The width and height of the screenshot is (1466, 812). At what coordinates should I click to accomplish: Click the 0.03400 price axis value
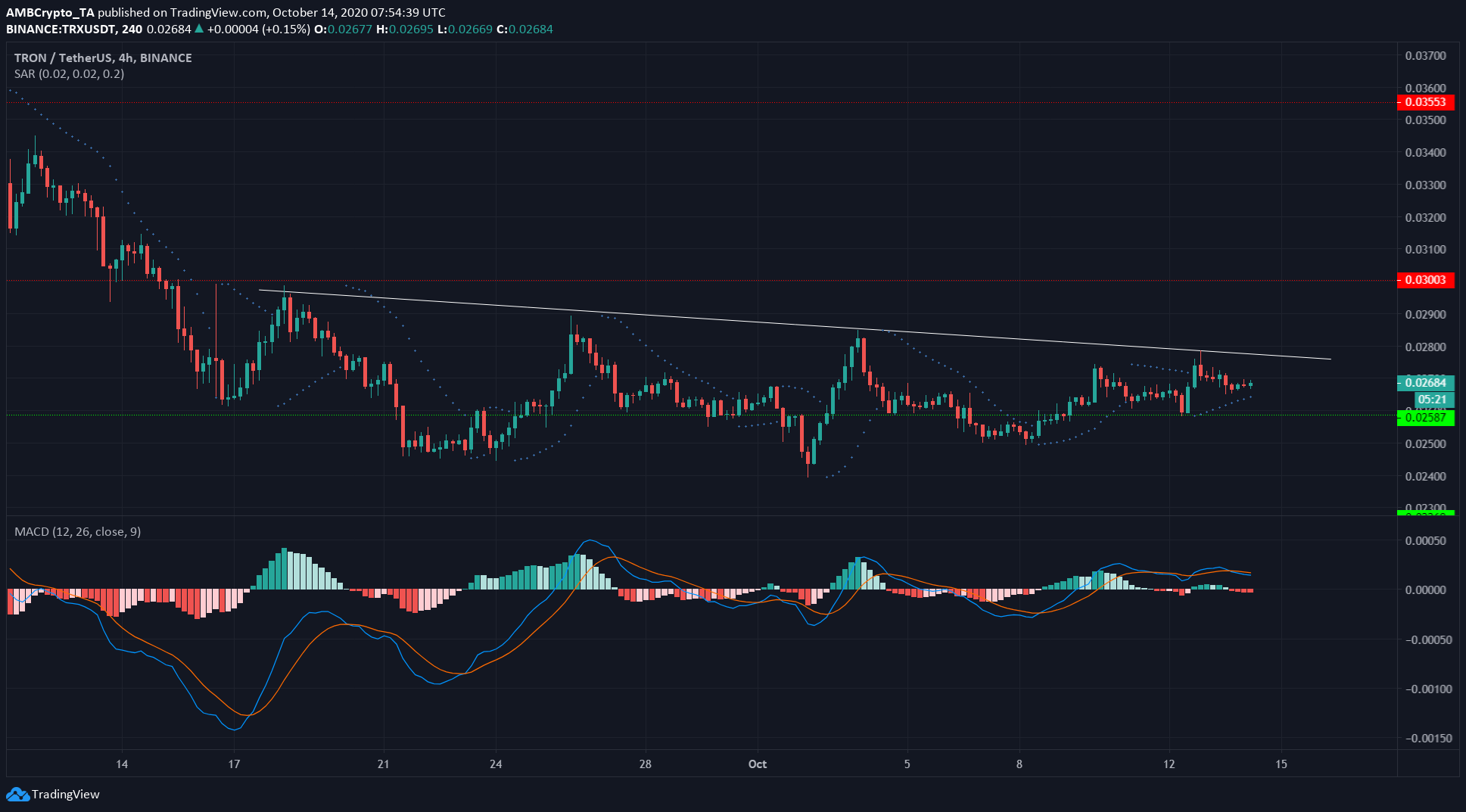pyautogui.click(x=1425, y=153)
